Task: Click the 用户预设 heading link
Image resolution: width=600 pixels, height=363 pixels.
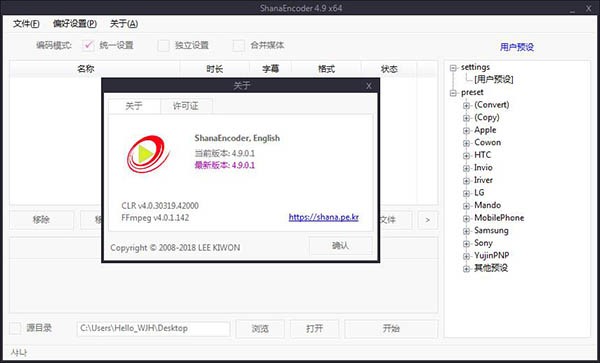Action: pos(517,47)
